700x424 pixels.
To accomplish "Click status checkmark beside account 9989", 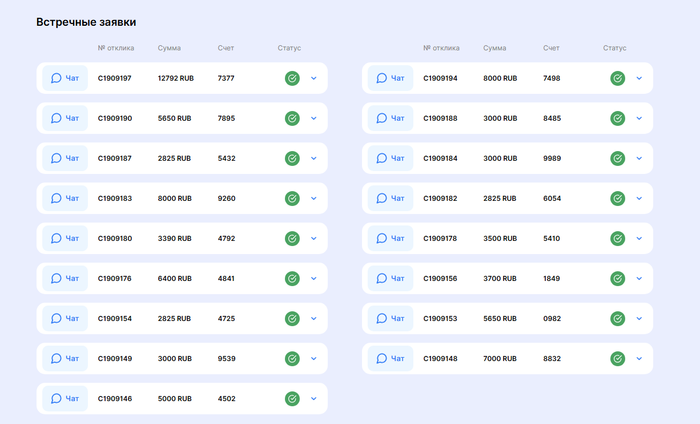I will [617, 158].
